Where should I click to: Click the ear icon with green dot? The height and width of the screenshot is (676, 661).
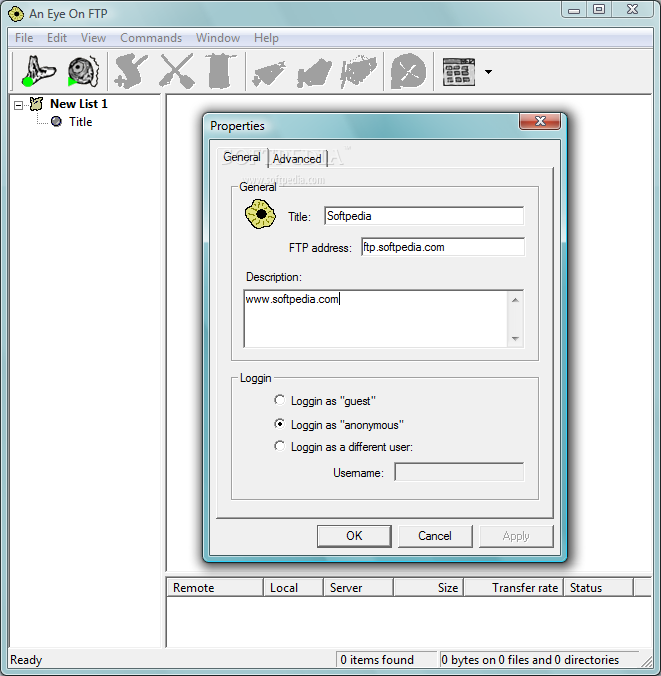(39, 71)
